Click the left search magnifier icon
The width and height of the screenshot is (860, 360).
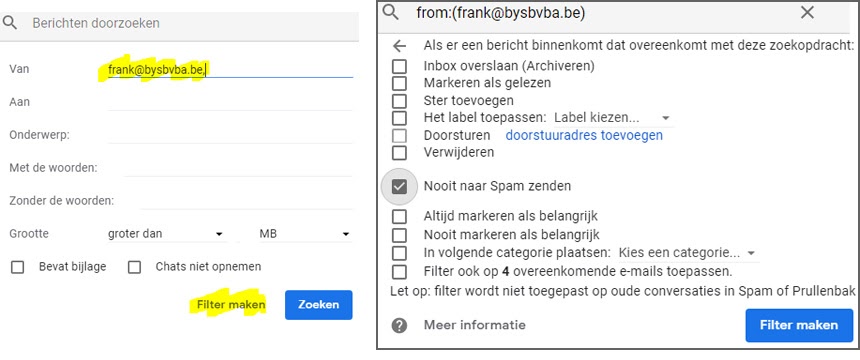(x=10, y=23)
